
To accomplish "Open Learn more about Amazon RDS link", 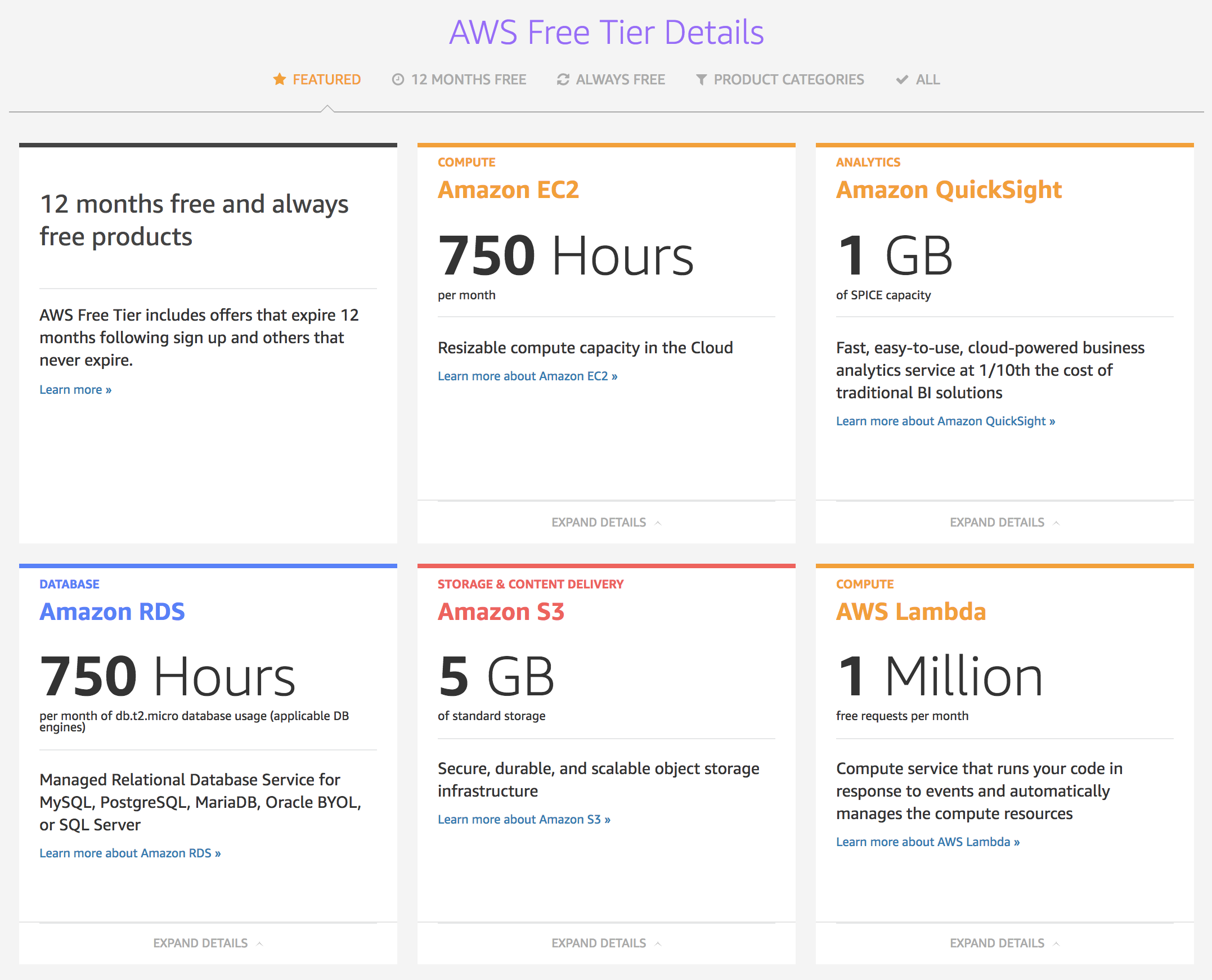I will [130, 853].
